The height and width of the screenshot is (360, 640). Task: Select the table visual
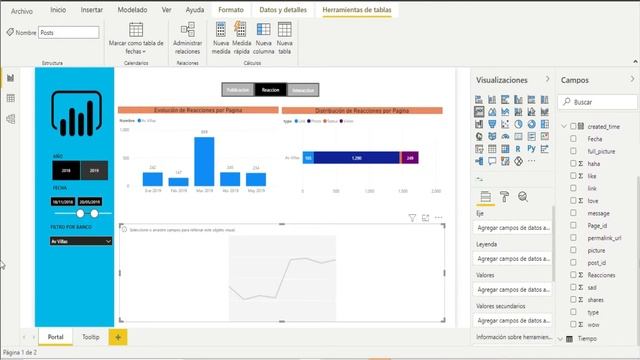[492, 149]
